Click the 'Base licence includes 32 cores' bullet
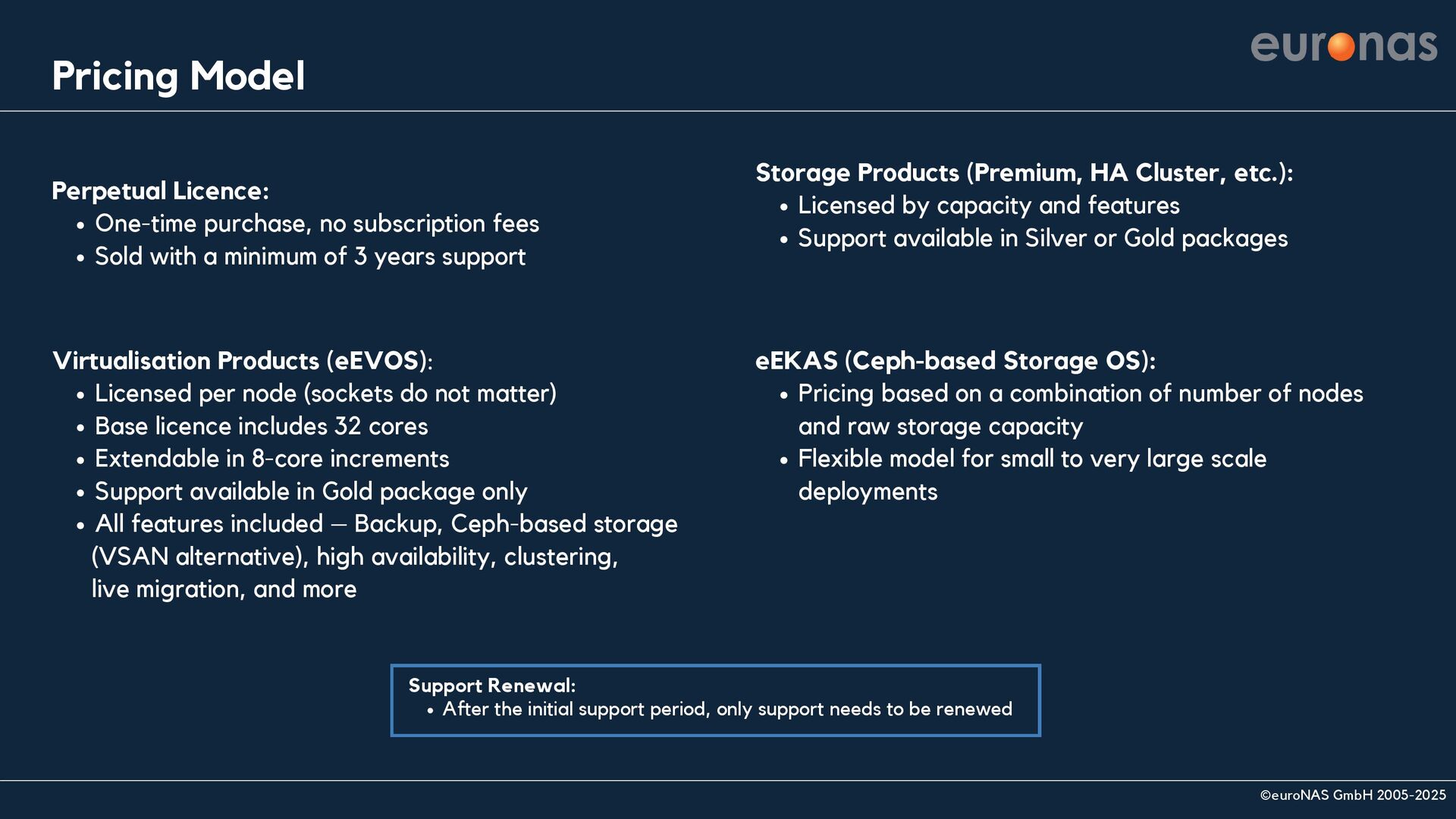The image size is (1456, 819). coord(262,426)
